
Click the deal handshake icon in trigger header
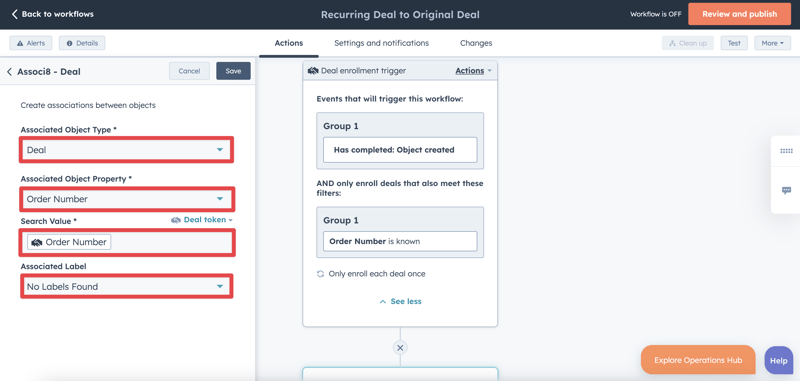click(313, 71)
